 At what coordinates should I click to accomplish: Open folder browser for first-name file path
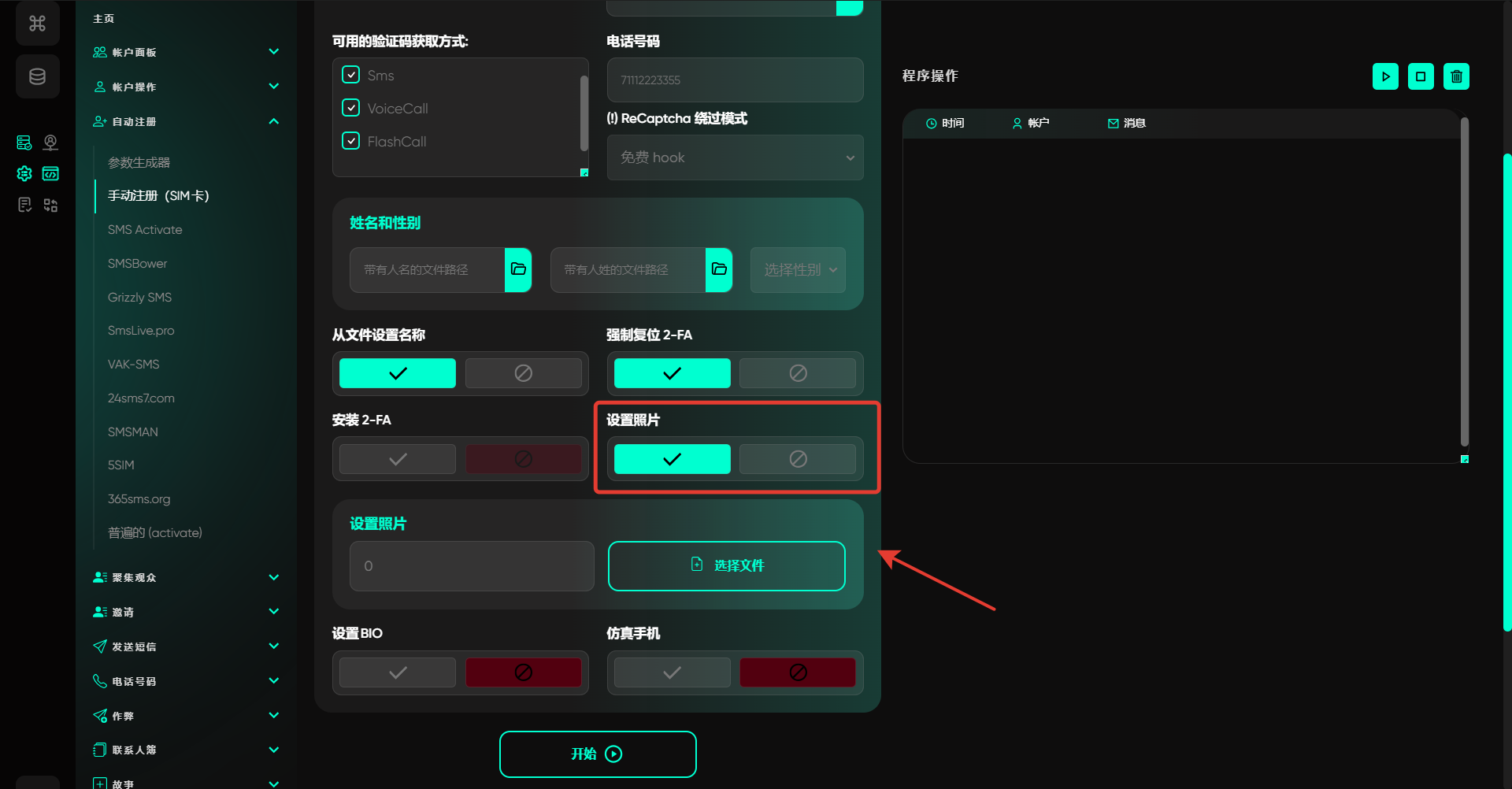pos(518,269)
